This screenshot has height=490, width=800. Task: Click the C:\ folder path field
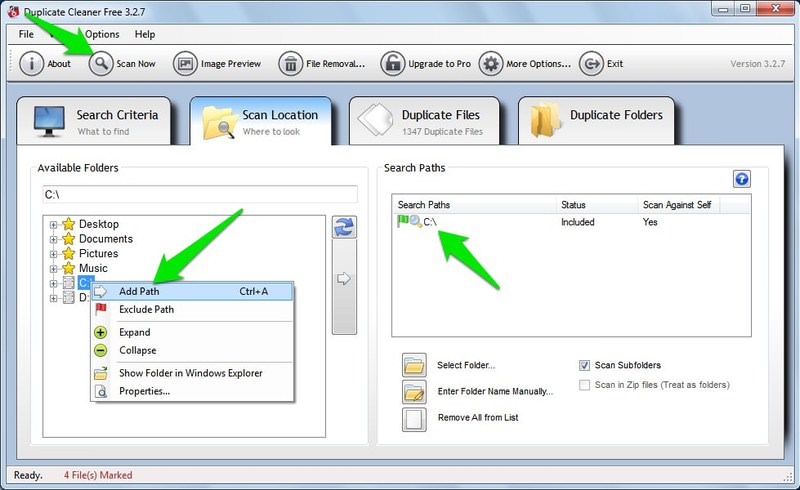[x=200, y=194]
